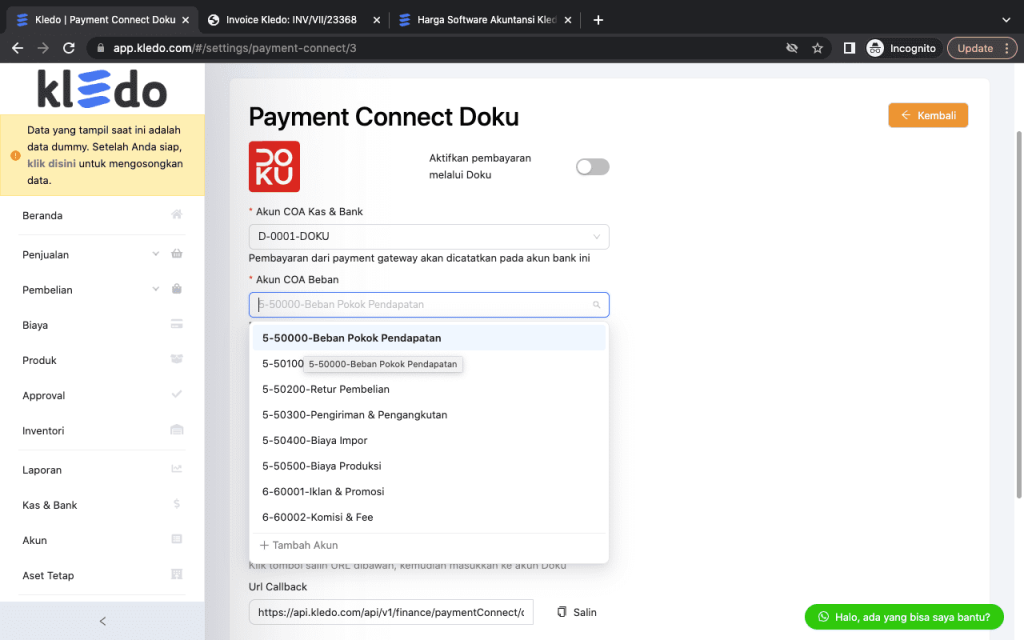Click the klik disini link

(x=52, y=164)
